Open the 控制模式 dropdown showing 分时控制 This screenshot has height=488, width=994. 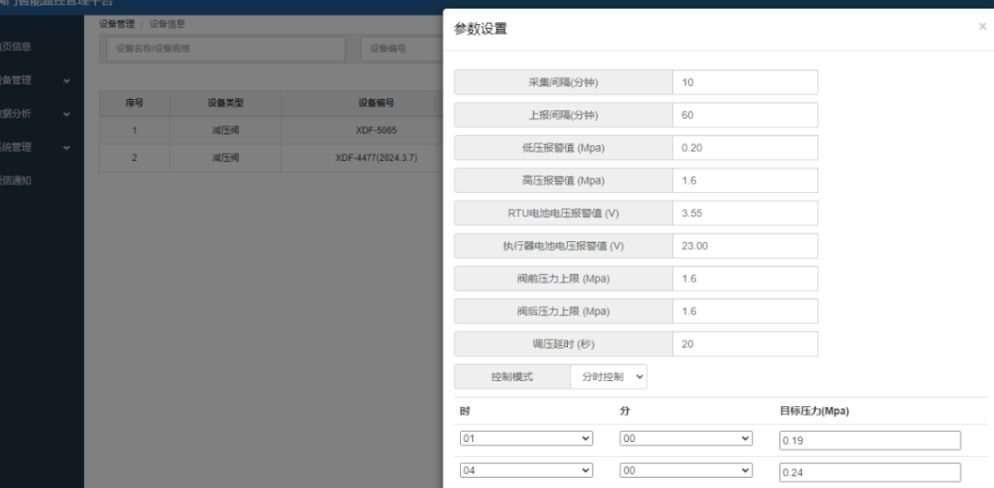click(609, 377)
